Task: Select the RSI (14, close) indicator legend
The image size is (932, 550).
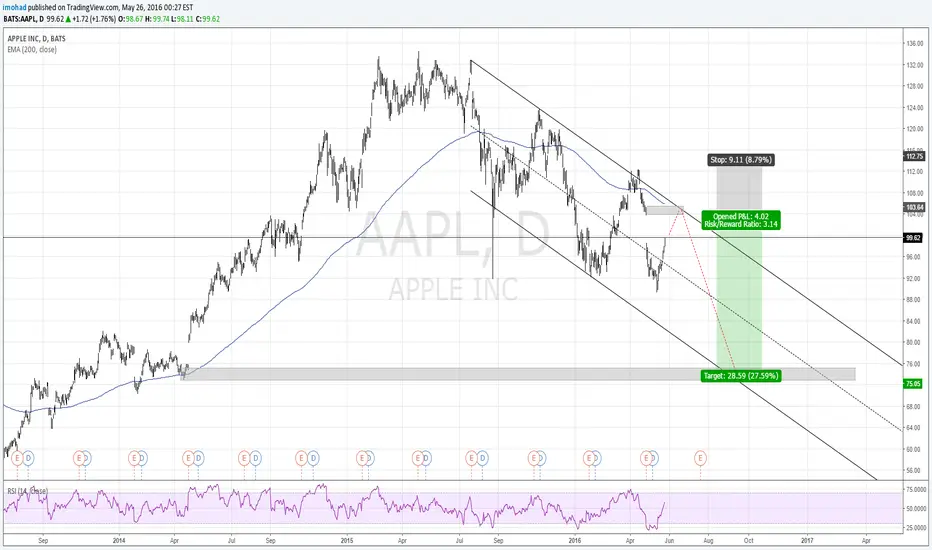Action: click(27, 491)
